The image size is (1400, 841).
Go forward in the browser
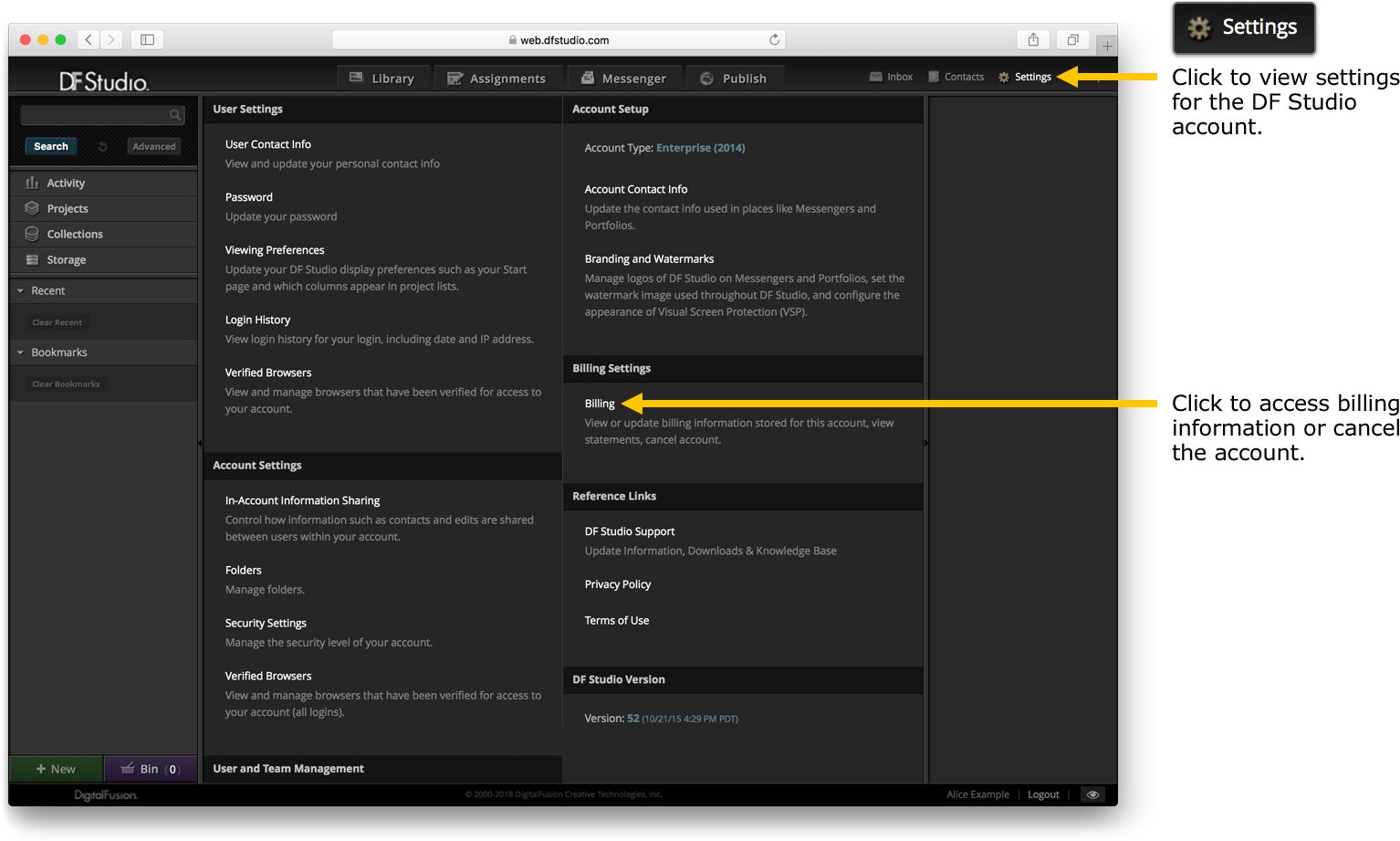pos(111,39)
